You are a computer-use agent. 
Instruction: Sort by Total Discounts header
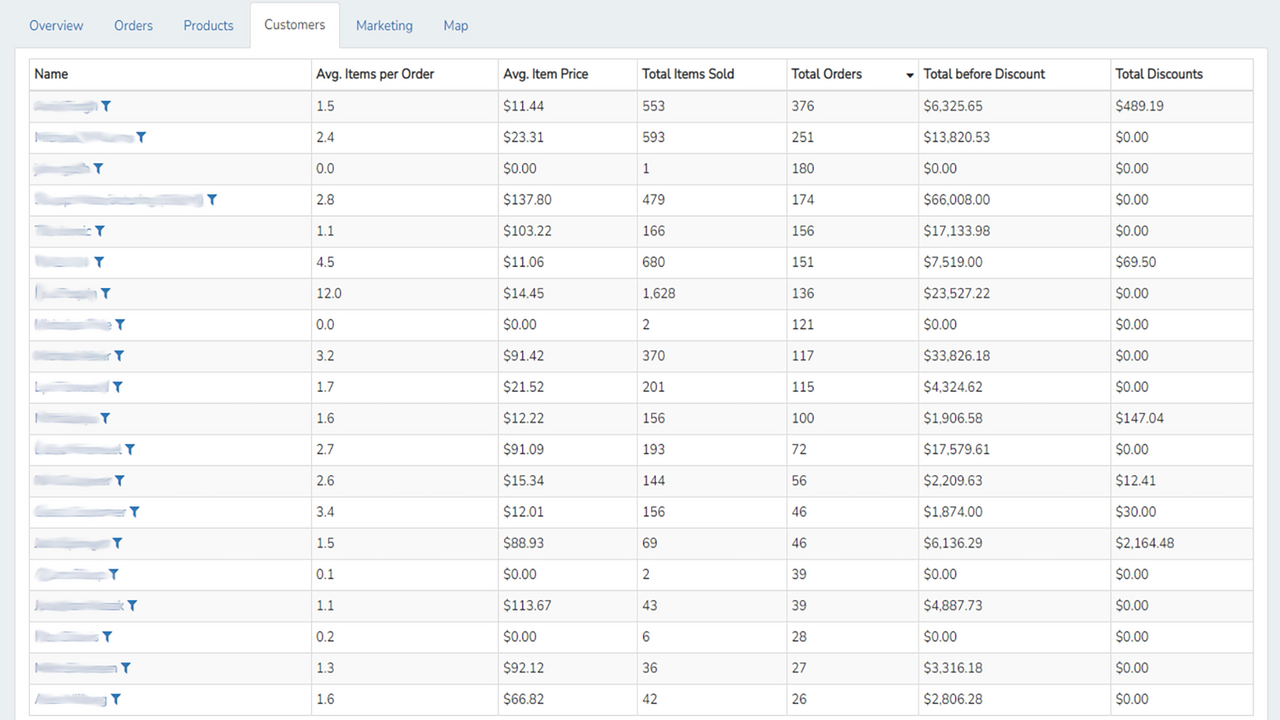[1181, 74]
